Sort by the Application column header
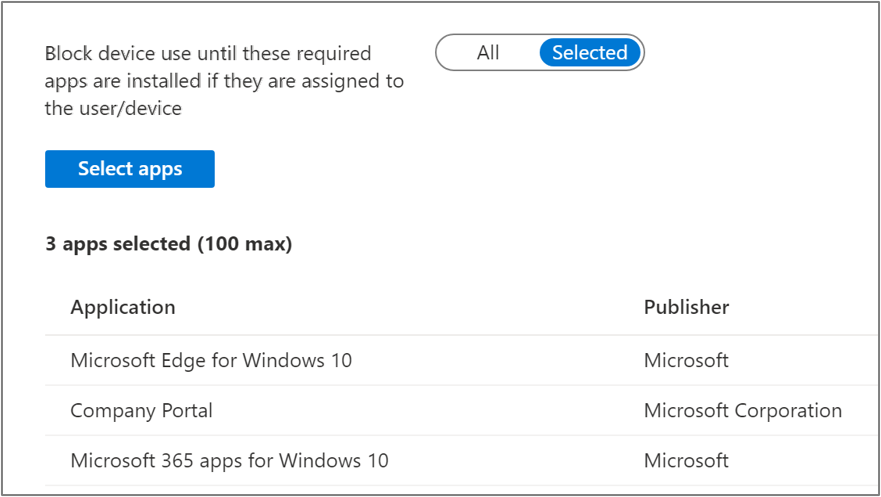This screenshot has height=497, width=881. pyautogui.click(x=123, y=307)
